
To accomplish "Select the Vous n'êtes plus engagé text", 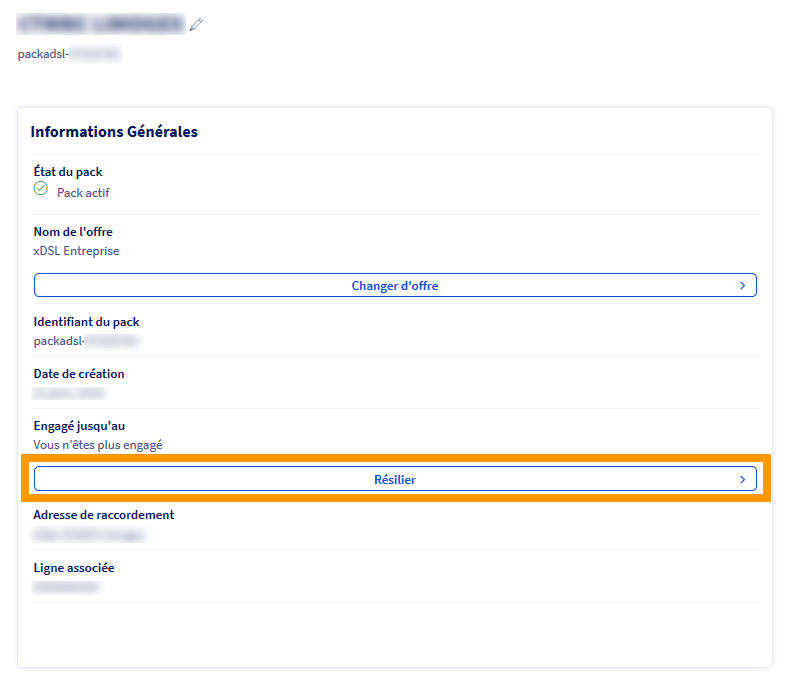I will 98,445.
